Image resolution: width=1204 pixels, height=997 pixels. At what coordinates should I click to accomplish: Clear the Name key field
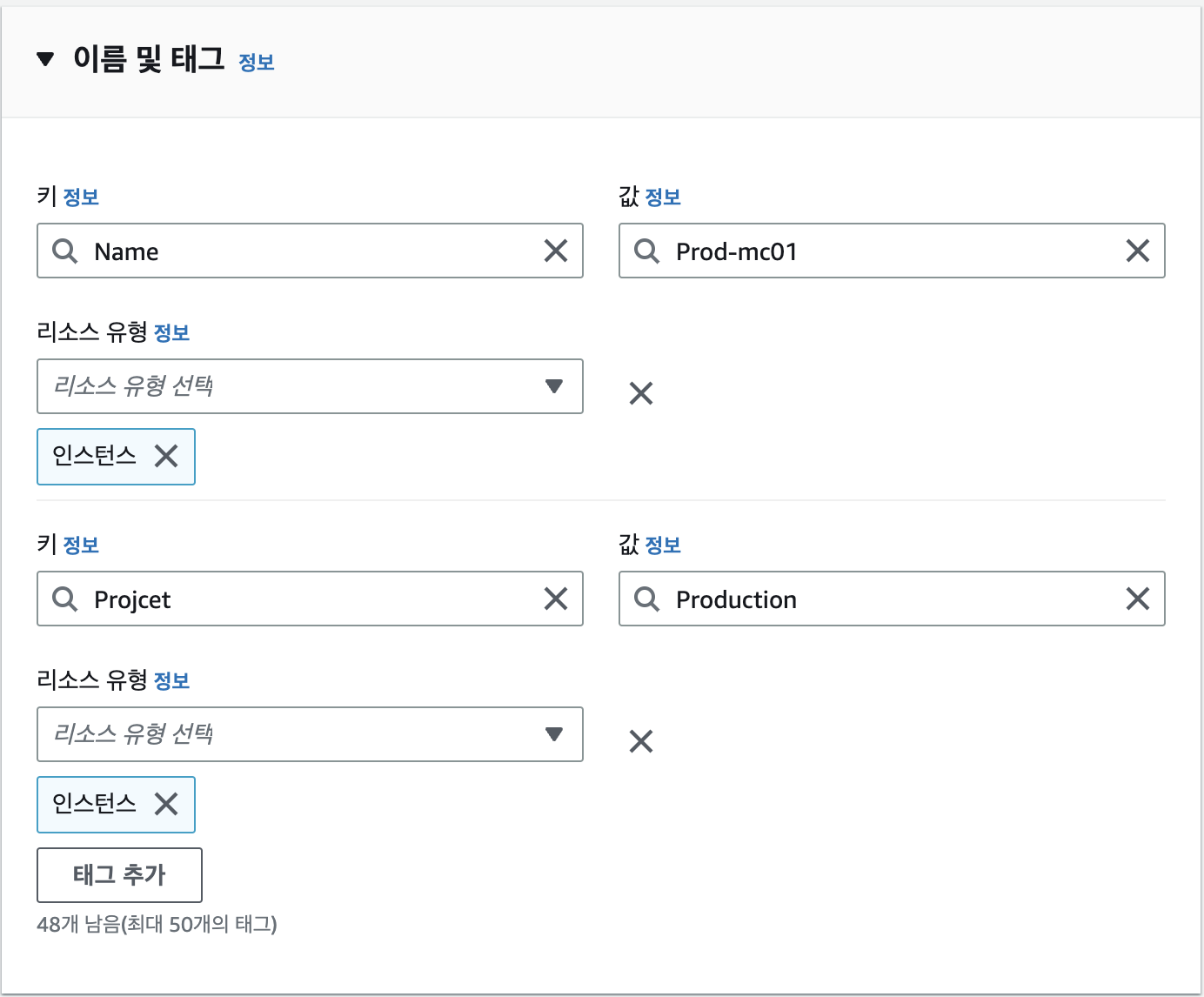[555, 251]
